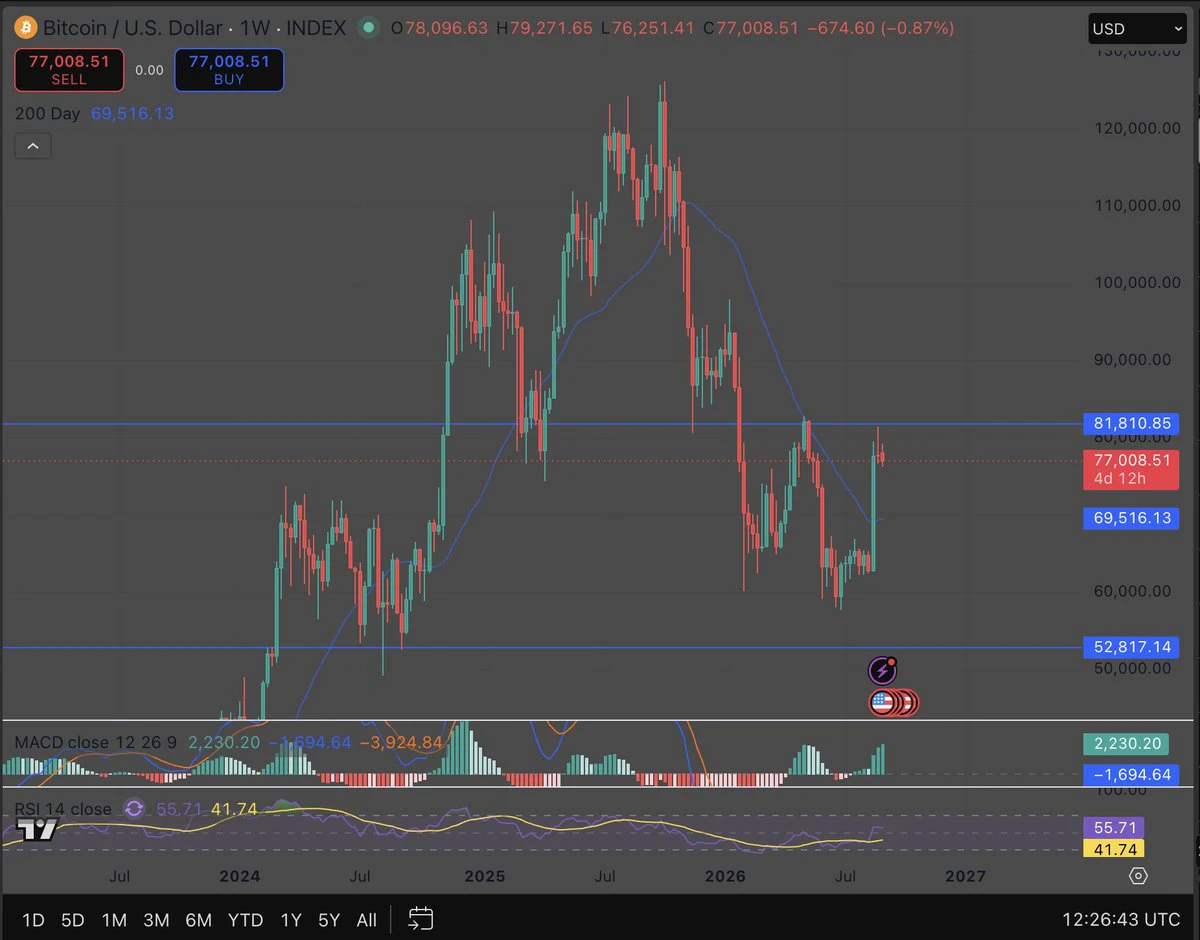Click the MACD close 12 26 9 legend

(x=96, y=742)
